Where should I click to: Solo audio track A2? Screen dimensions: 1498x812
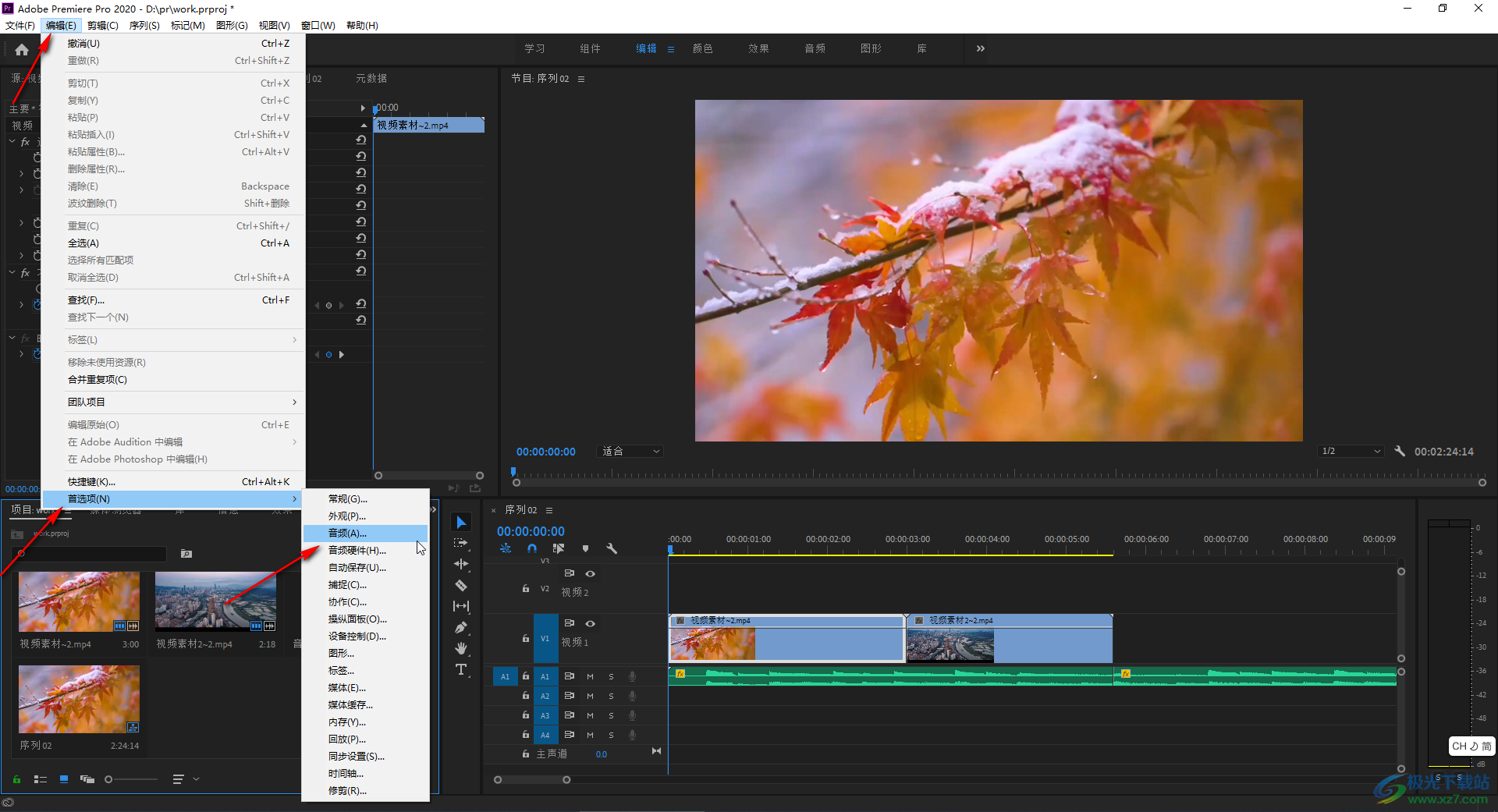click(x=611, y=696)
